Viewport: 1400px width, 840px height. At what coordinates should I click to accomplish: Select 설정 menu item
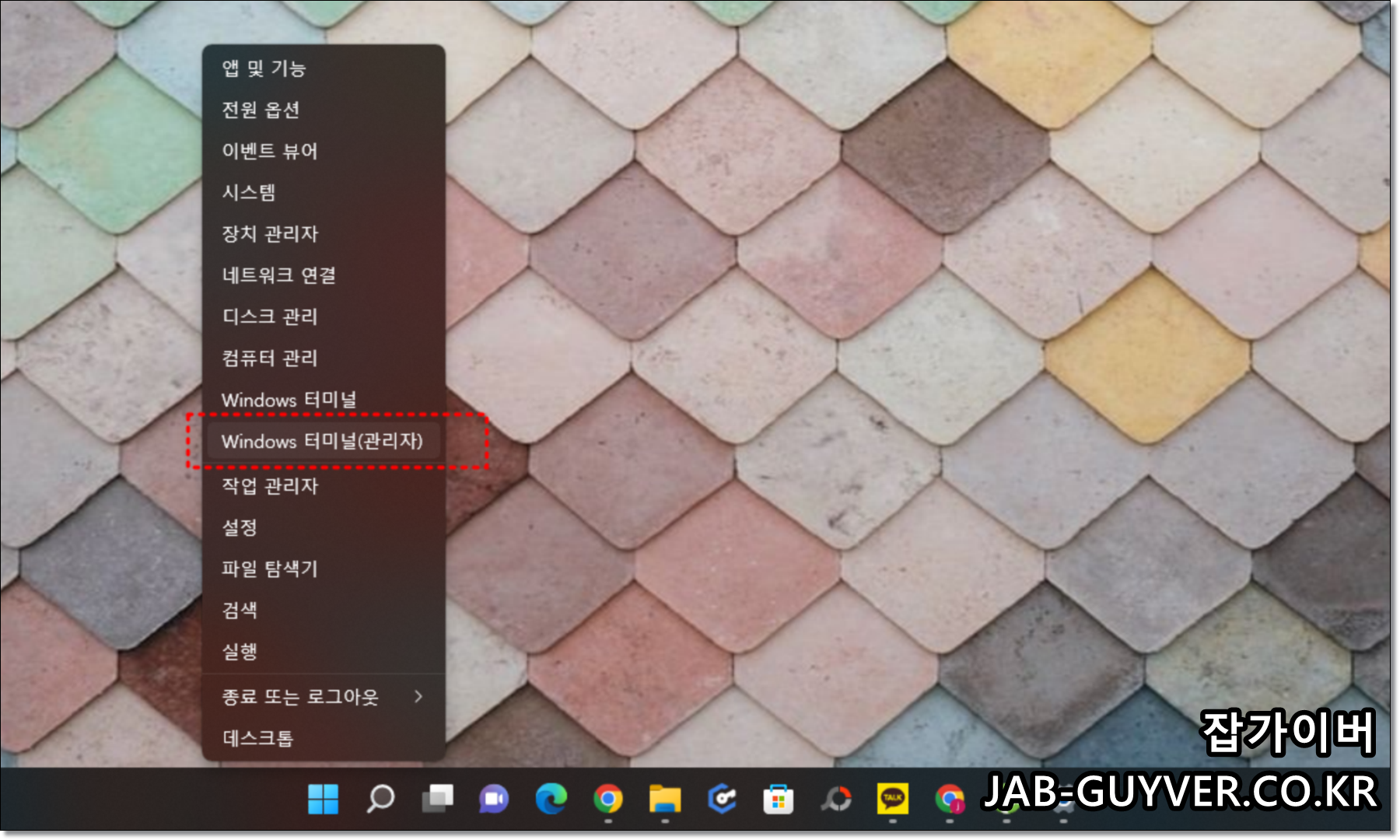click(x=324, y=527)
